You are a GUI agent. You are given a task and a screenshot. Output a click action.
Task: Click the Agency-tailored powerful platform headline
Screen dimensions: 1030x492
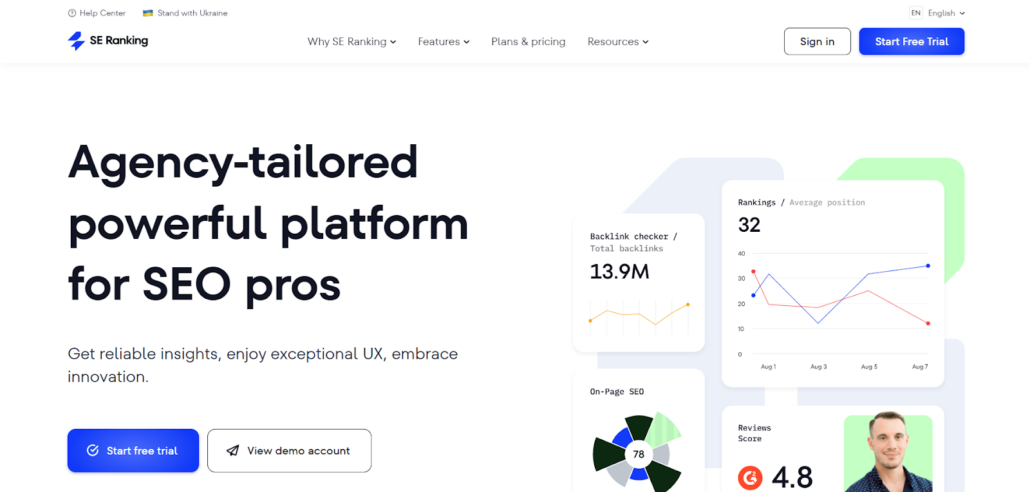coord(268,223)
